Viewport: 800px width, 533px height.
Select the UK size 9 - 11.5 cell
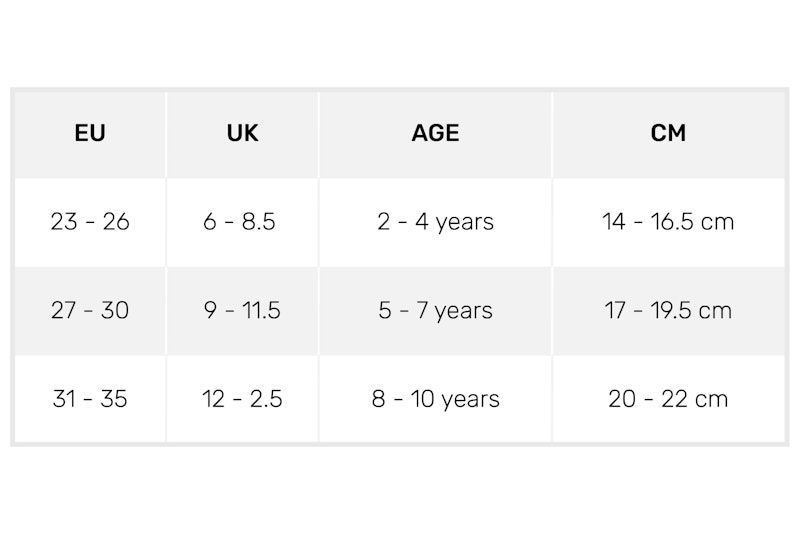point(242,311)
